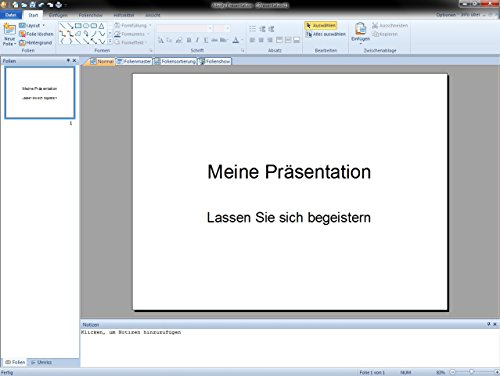Set vertical alignment to bottom
Viewport: 500px width, 376px height.
297,40
